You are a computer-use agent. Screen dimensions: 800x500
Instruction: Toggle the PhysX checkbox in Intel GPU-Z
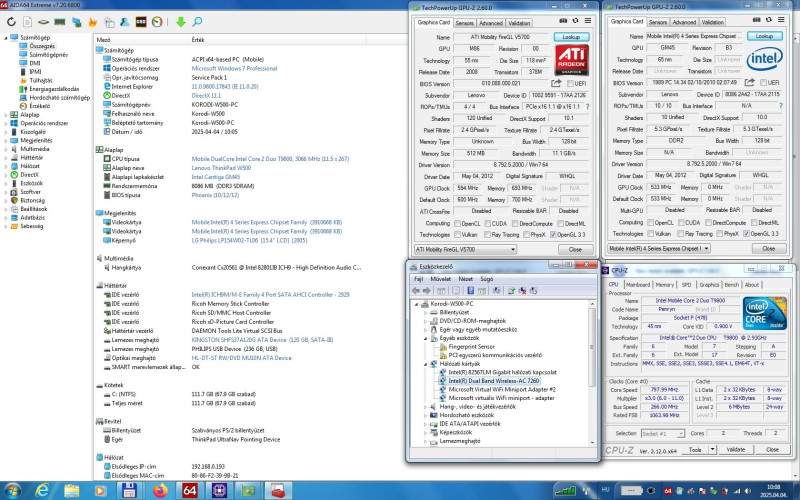pos(720,234)
